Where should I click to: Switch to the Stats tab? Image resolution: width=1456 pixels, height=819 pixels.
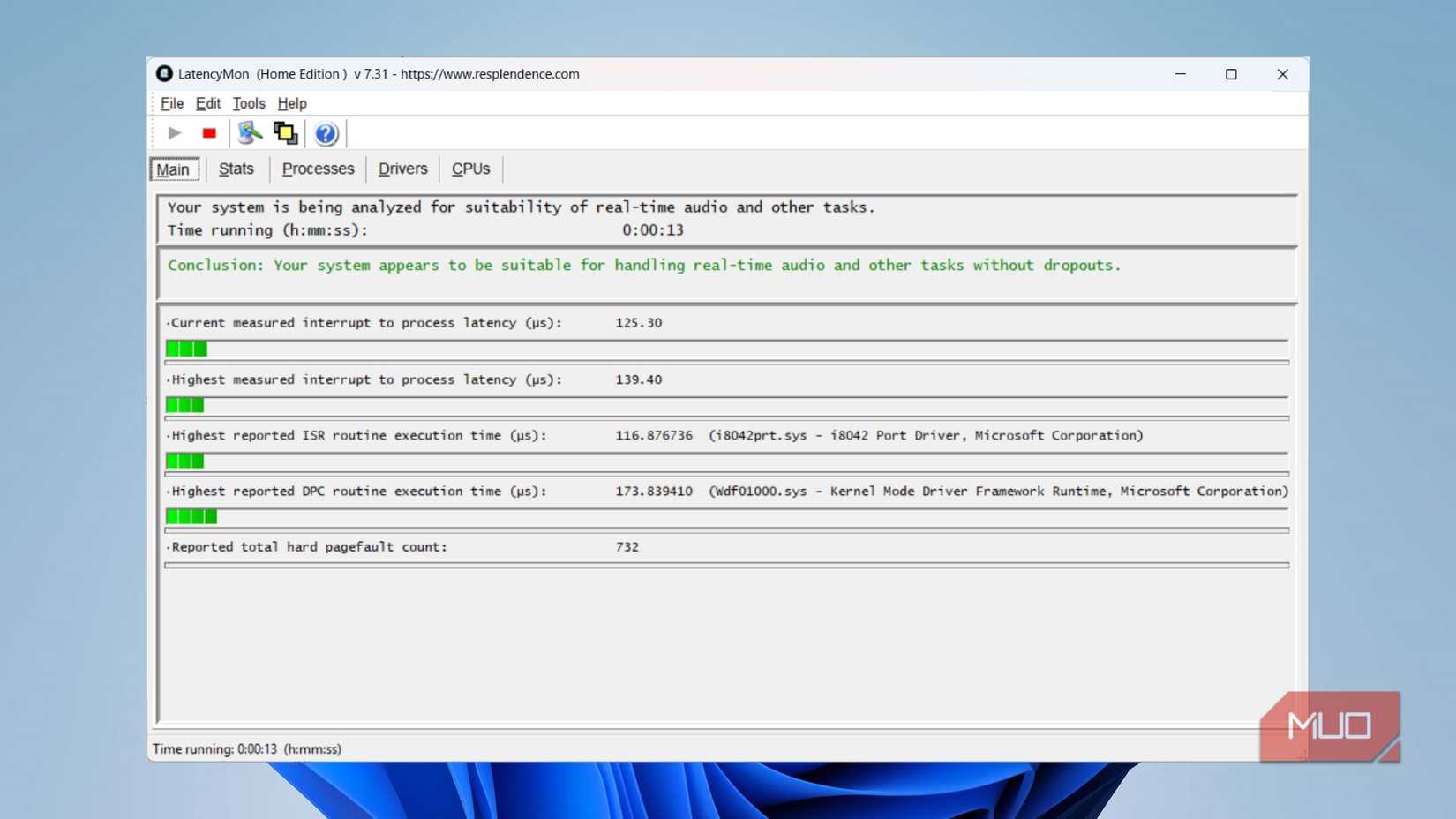coord(236,169)
